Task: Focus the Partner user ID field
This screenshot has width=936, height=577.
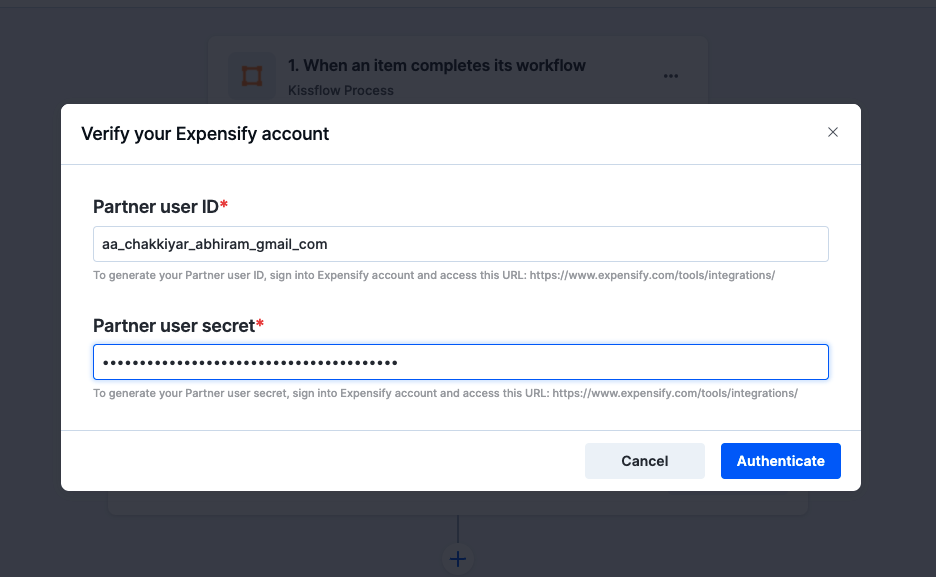Action: point(460,244)
